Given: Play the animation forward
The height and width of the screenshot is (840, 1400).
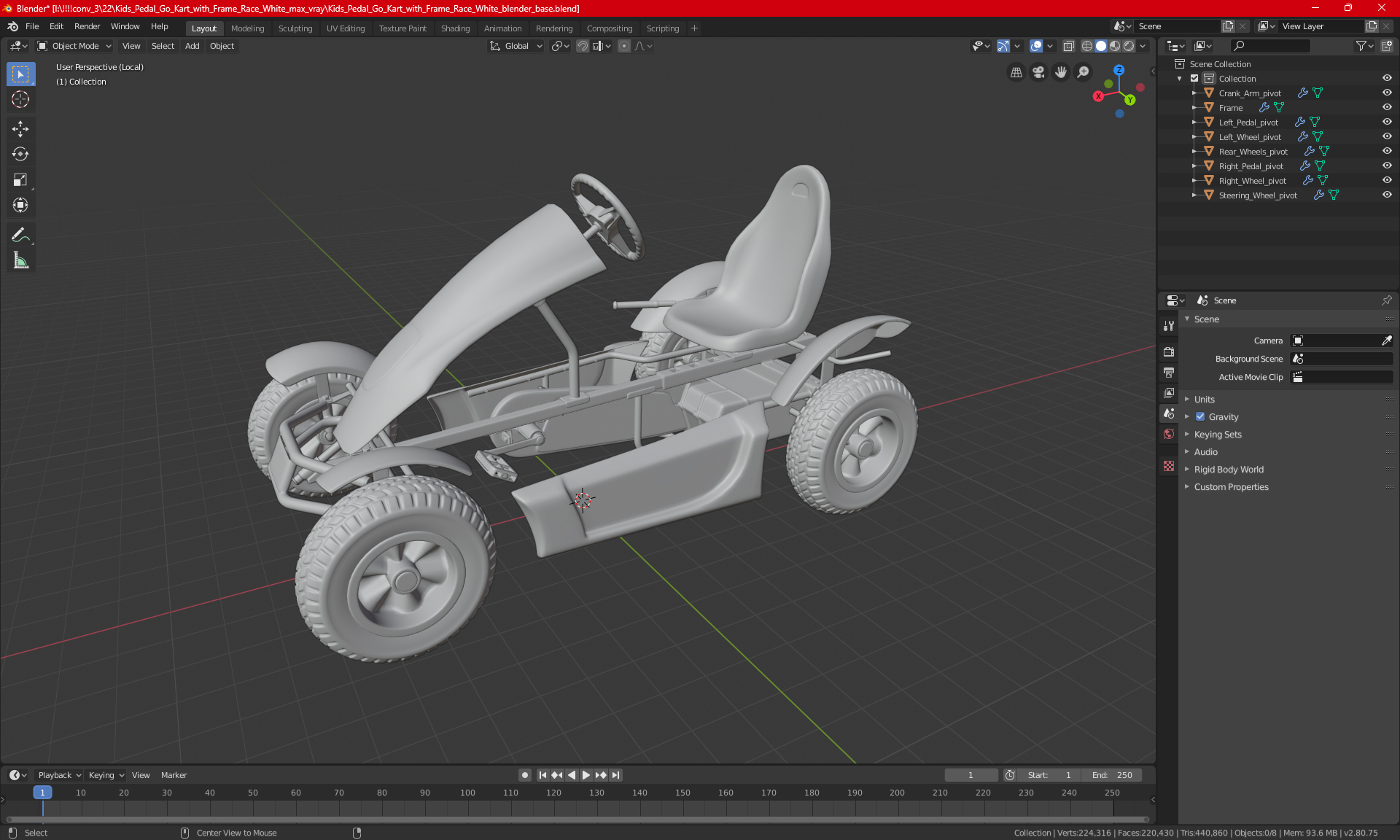Looking at the screenshot, I should 586,775.
